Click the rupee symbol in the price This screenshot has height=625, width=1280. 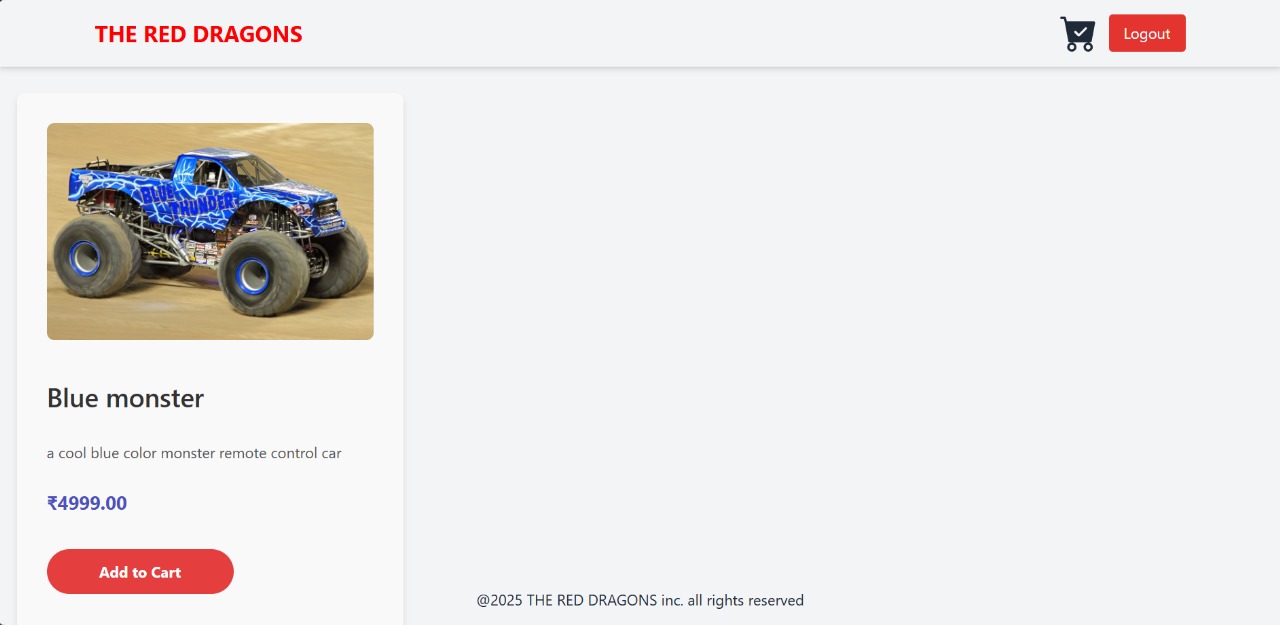point(52,503)
